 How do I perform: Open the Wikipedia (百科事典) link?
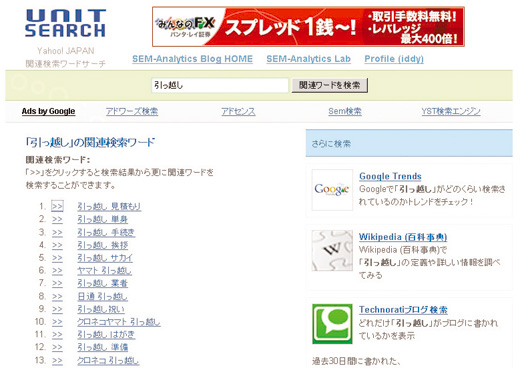[403, 237]
